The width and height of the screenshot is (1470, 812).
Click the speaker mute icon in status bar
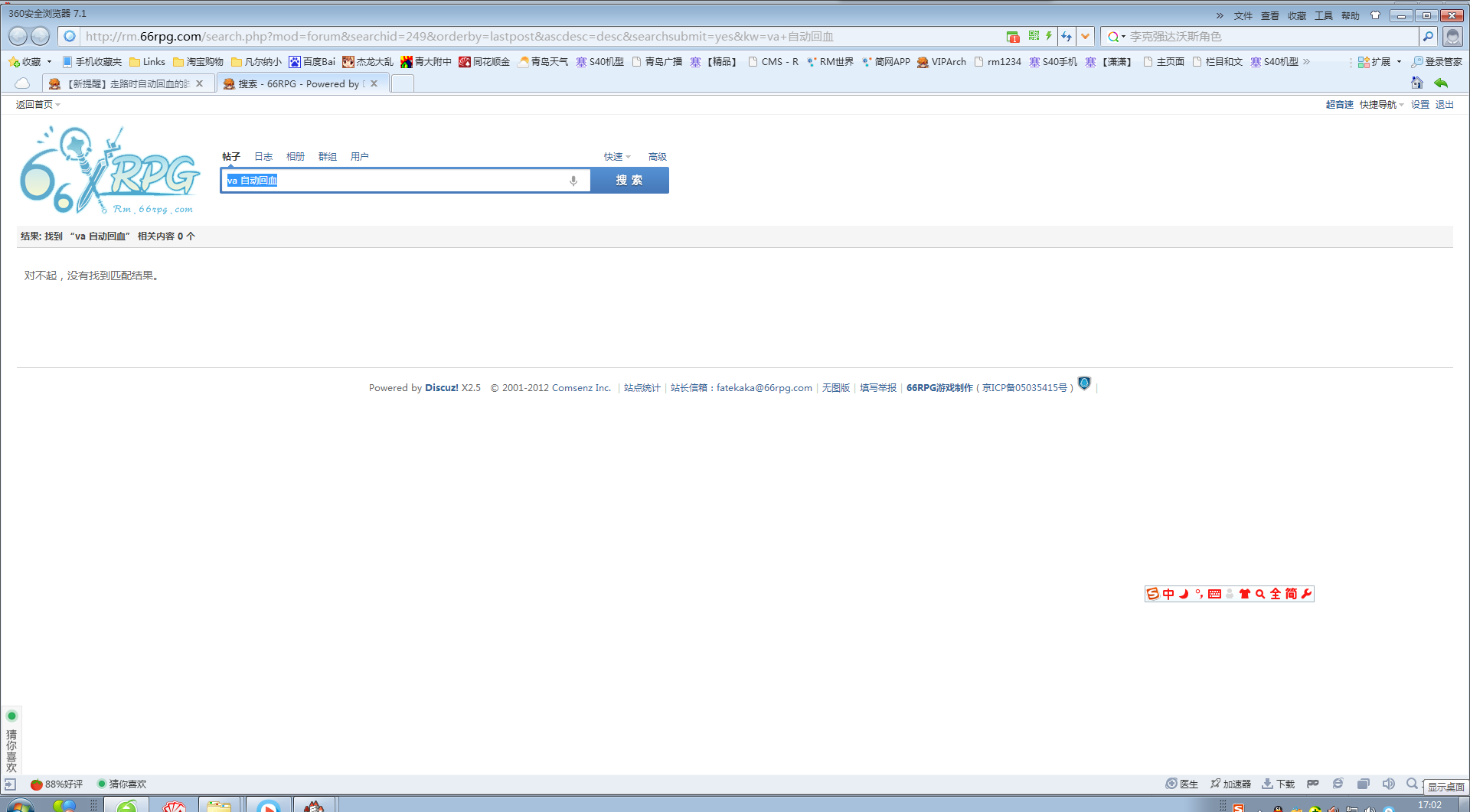tap(1388, 784)
